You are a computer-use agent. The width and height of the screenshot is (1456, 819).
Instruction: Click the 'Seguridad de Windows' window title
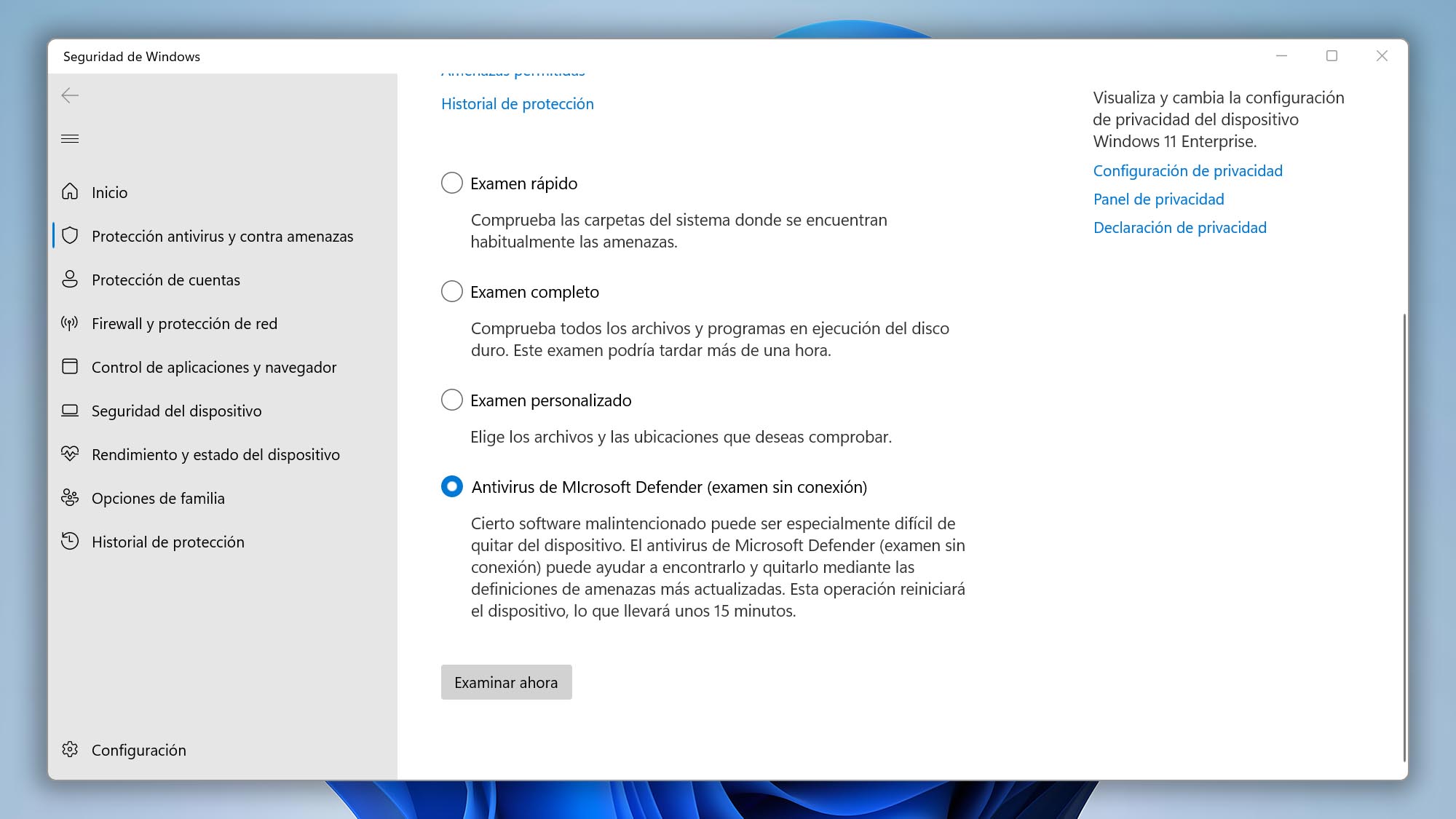pos(132,57)
